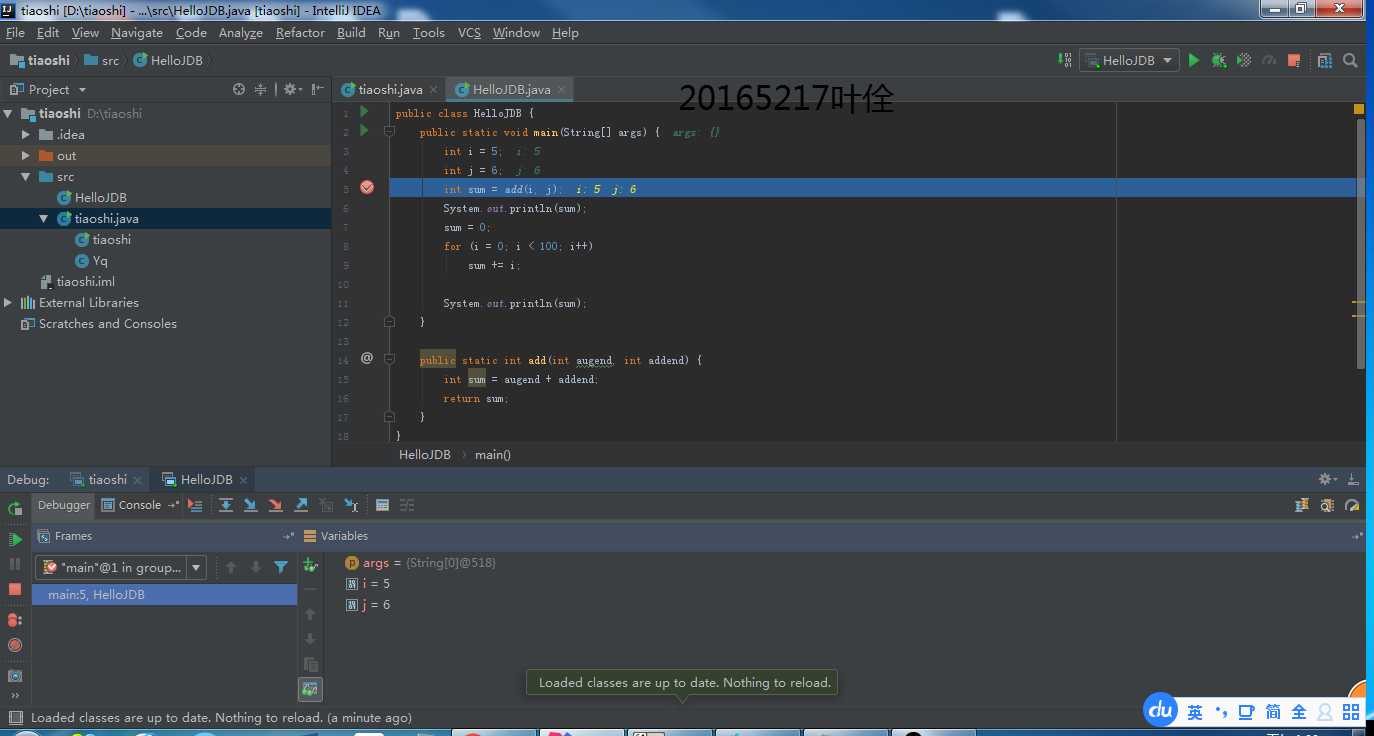Screen dimensions: 1374x736
Task: Toggle frames filter funnel icon
Action: click(x=281, y=567)
